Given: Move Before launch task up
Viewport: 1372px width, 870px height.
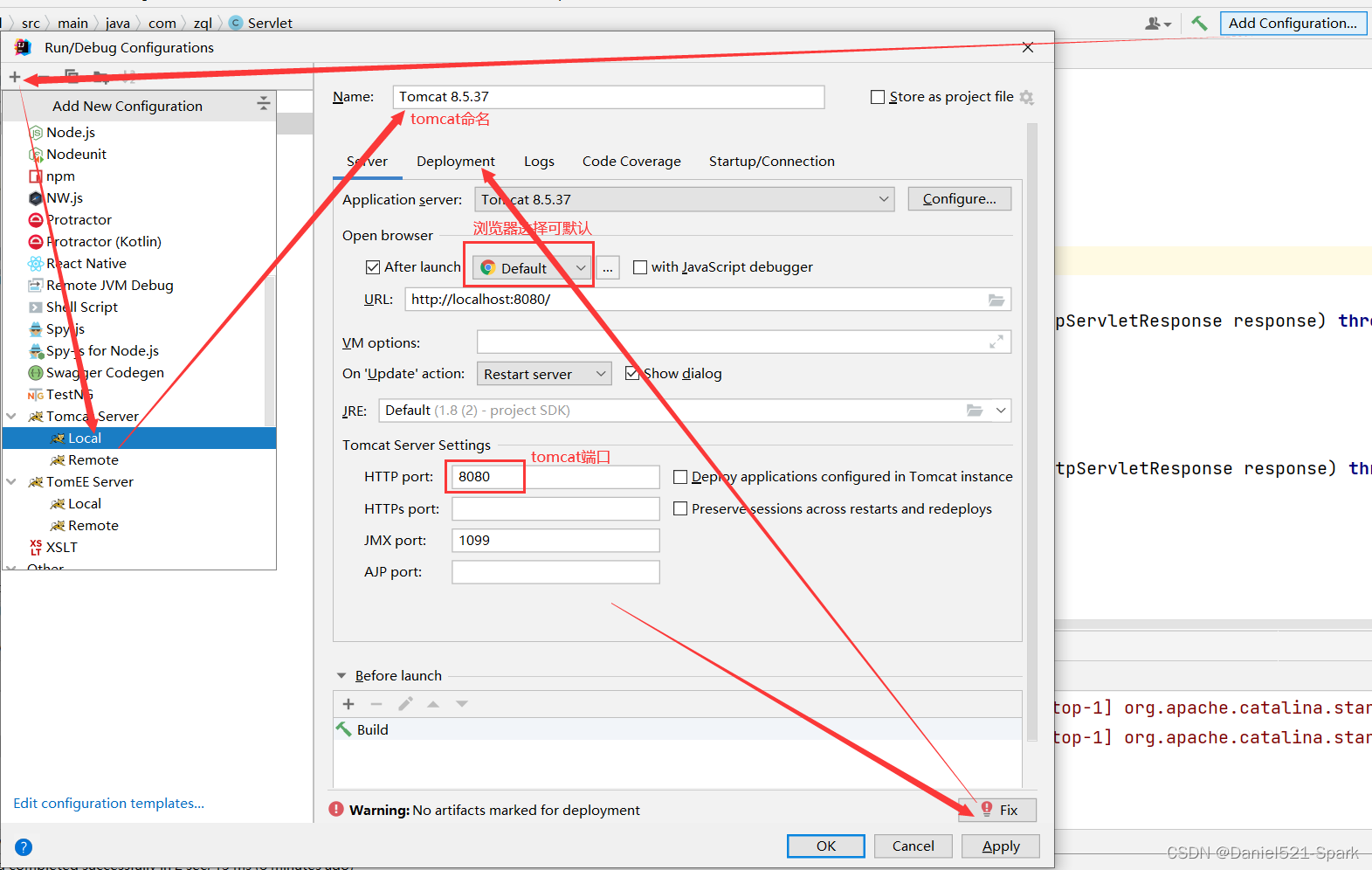Looking at the screenshot, I should [x=433, y=703].
